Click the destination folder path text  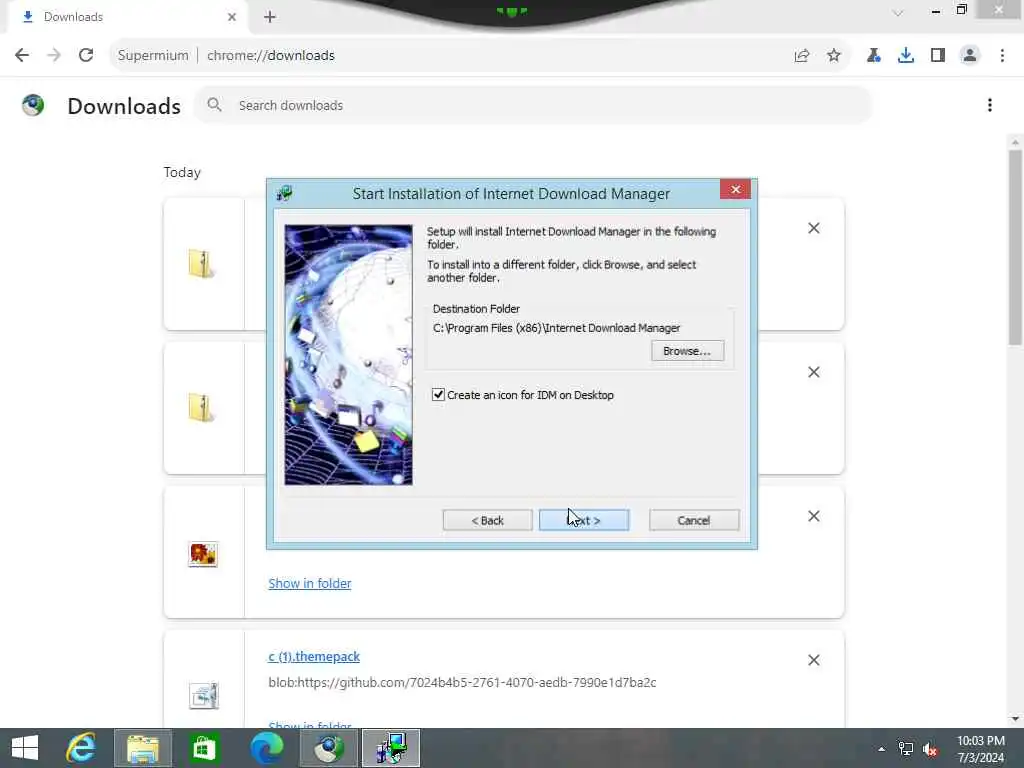point(556,328)
